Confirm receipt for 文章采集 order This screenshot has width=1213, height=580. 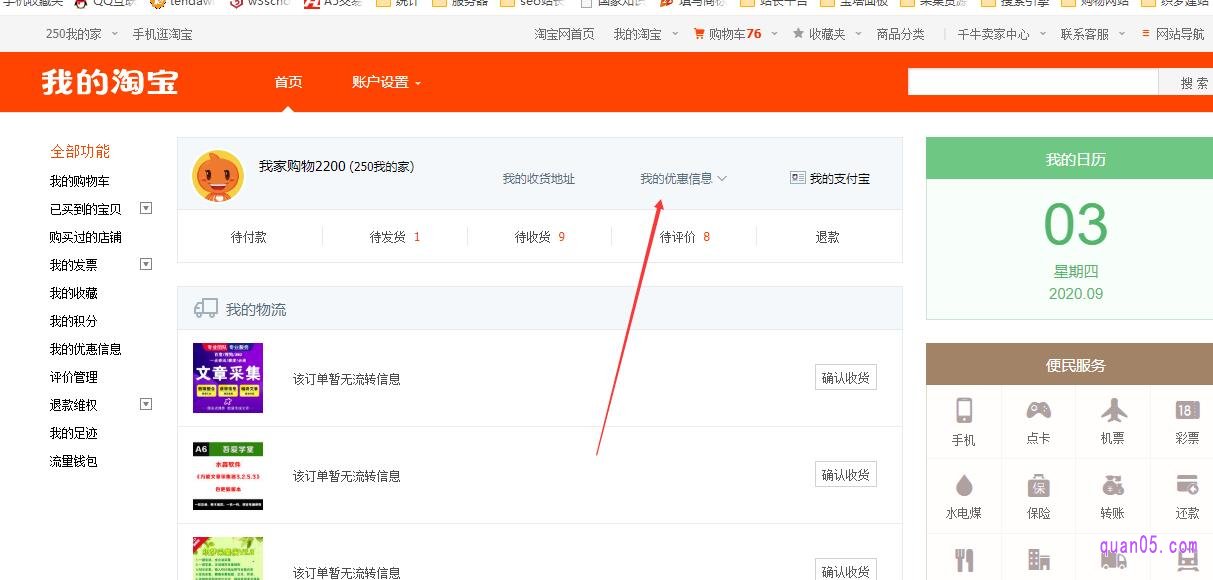[846, 377]
